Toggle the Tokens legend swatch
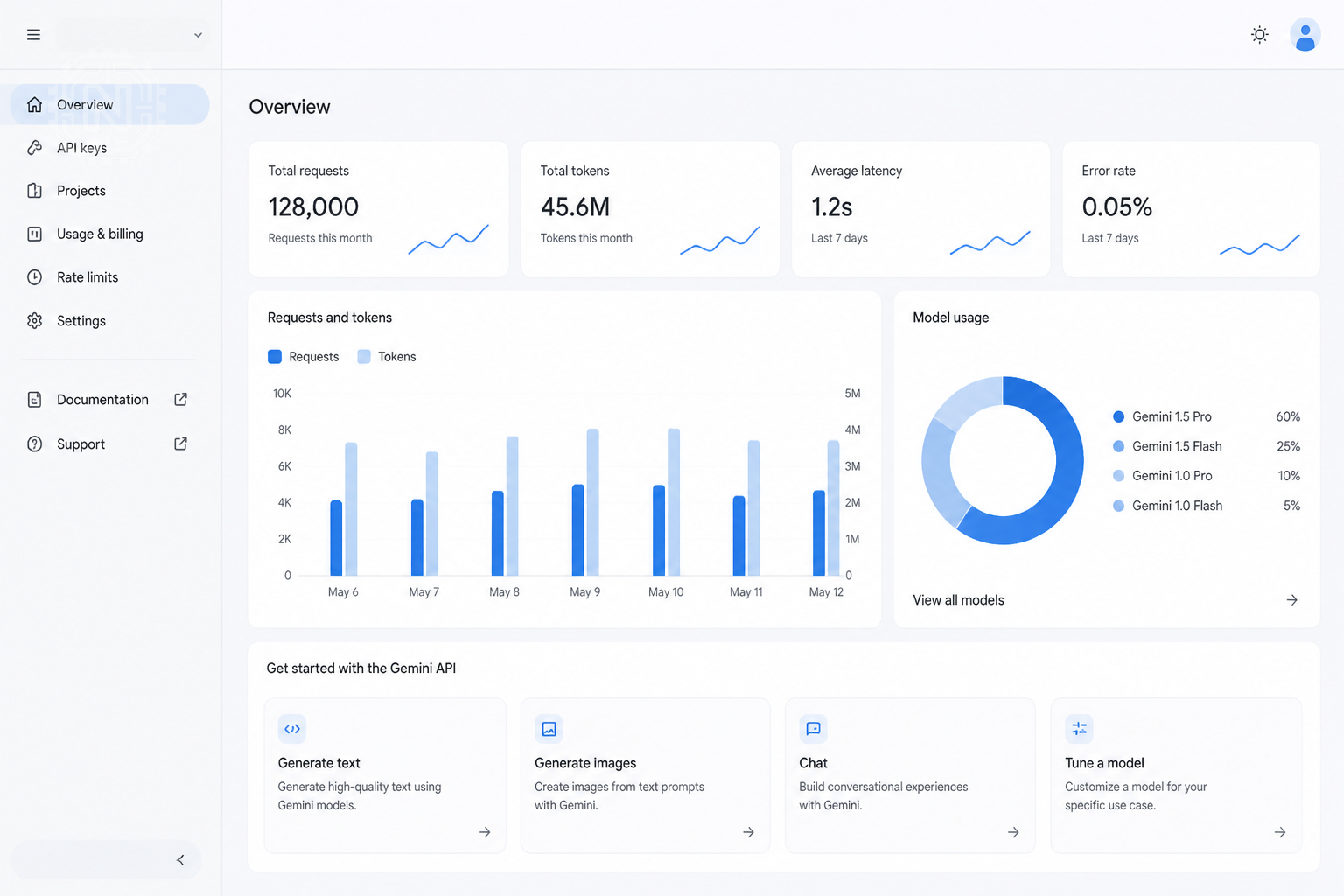This screenshot has width=1344, height=896. [x=364, y=357]
